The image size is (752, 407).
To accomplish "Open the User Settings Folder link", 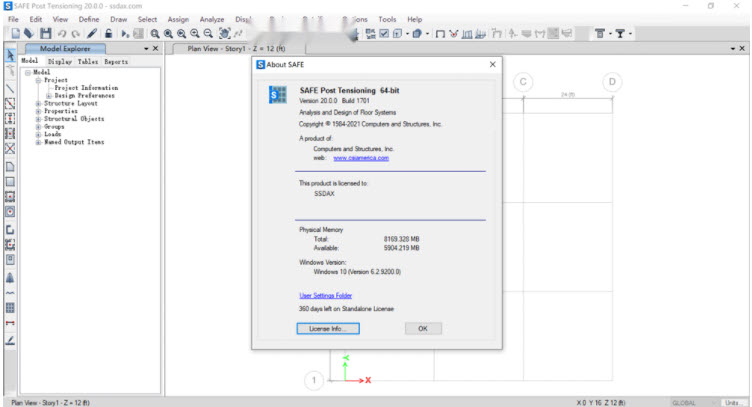I will (326, 295).
